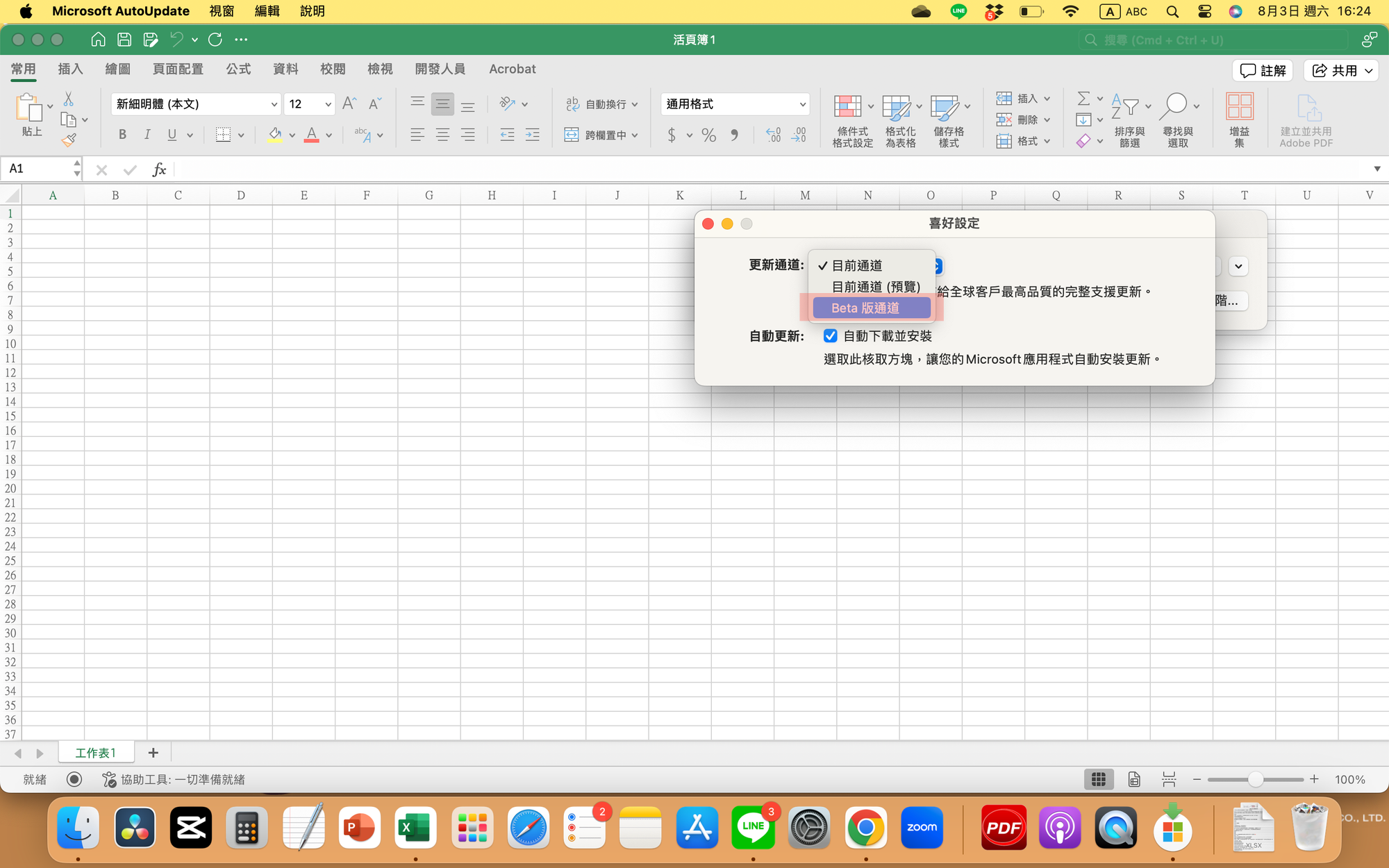Click the Bold formatting icon
The height and width of the screenshot is (868, 1389).
click(122, 135)
